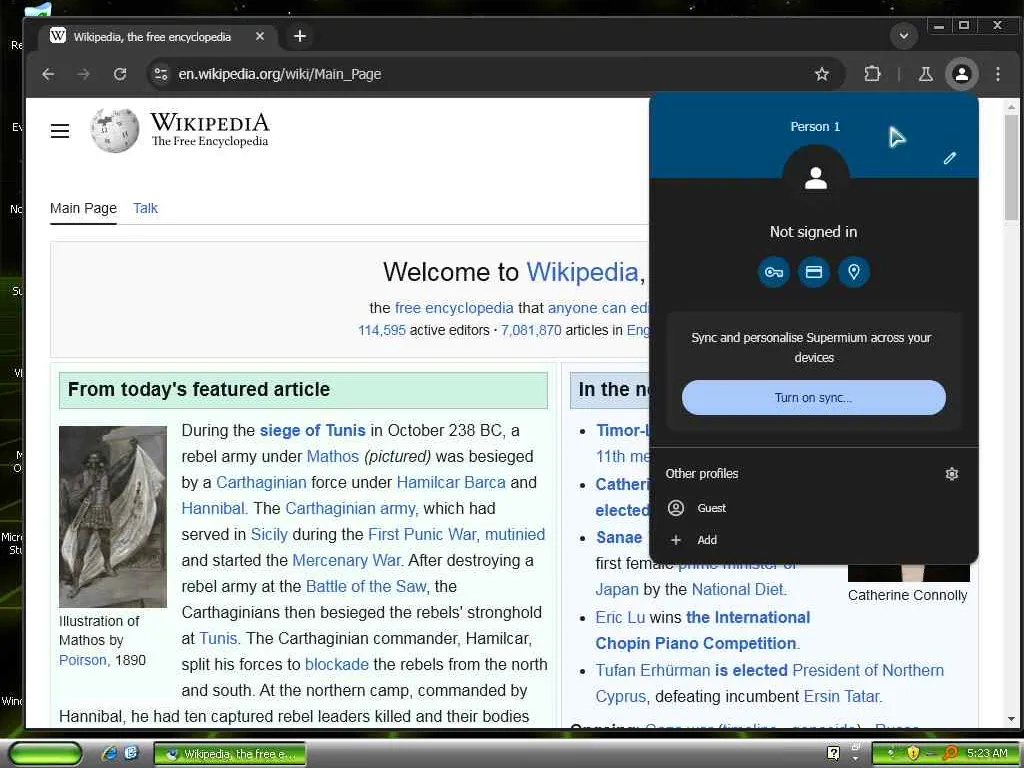Open the tab search dropdown arrow
The height and width of the screenshot is (768, 1024).
tap(904, 35)
